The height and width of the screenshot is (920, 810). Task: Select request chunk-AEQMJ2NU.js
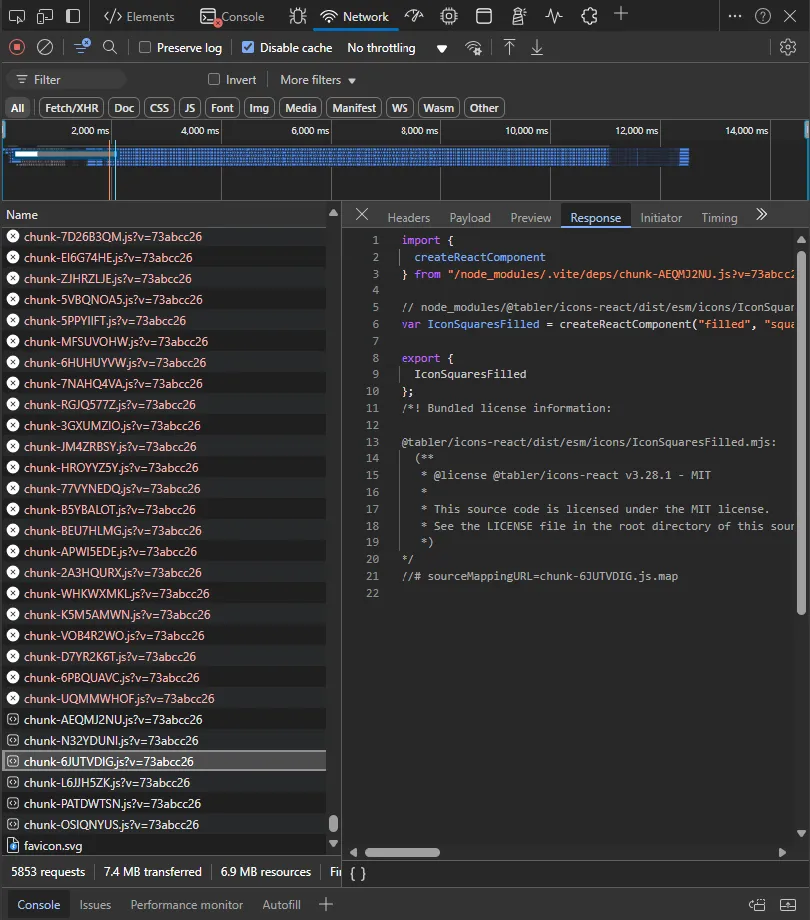click(x=165, y=719)
